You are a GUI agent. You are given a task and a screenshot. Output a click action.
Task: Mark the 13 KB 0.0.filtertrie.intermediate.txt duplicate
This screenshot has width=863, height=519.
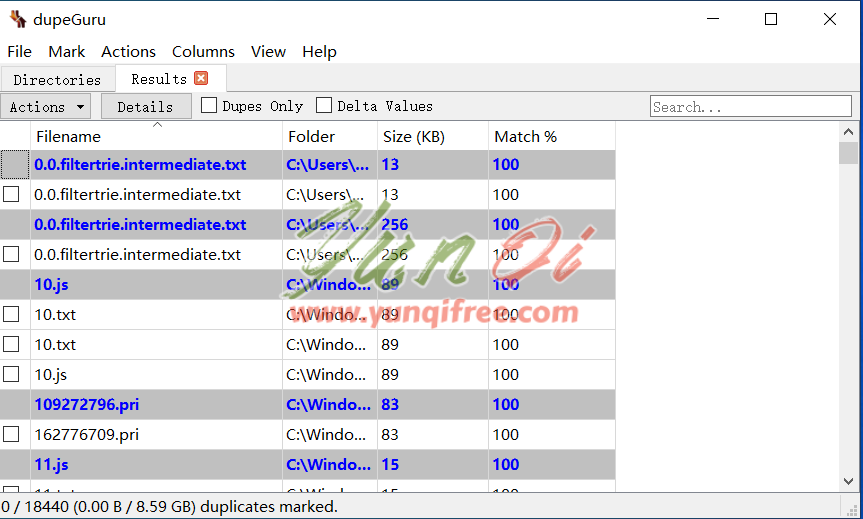pos(11,194)
